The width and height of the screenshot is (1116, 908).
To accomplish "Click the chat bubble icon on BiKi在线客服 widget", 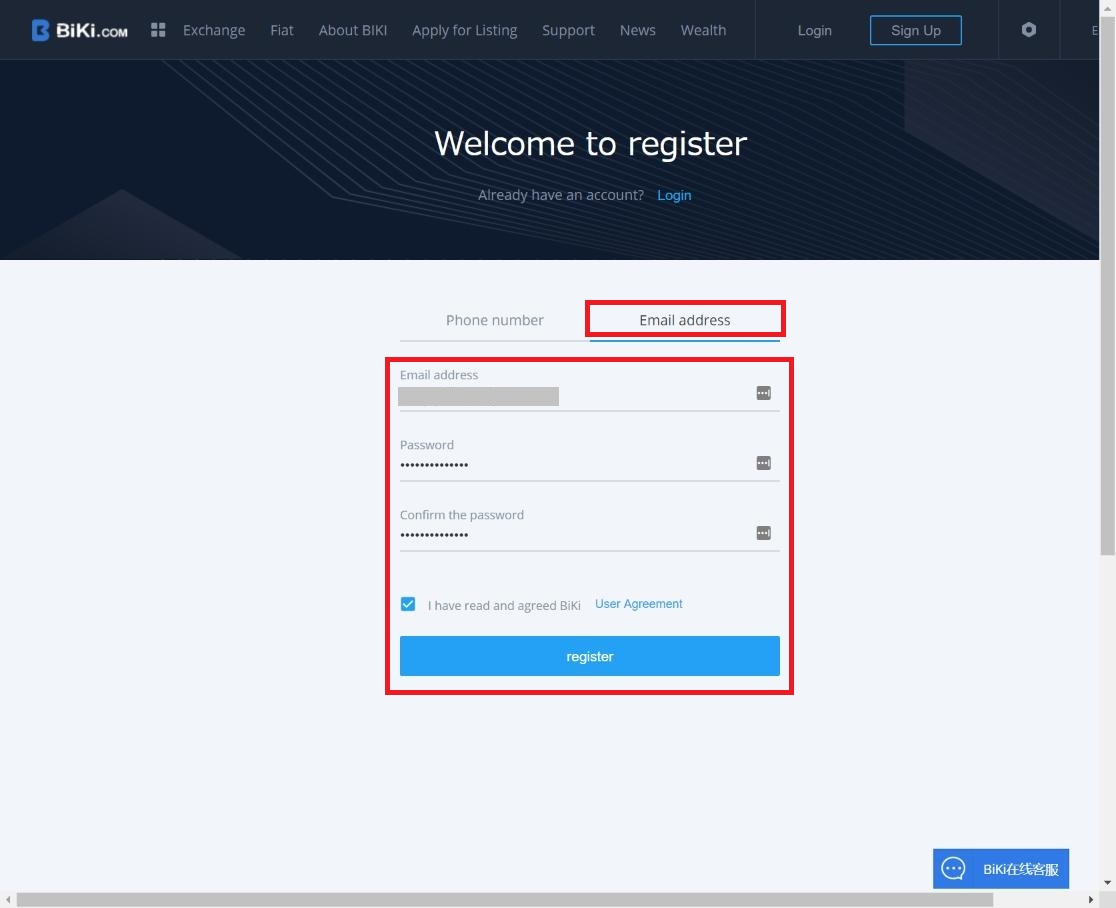I will [954, 868].
